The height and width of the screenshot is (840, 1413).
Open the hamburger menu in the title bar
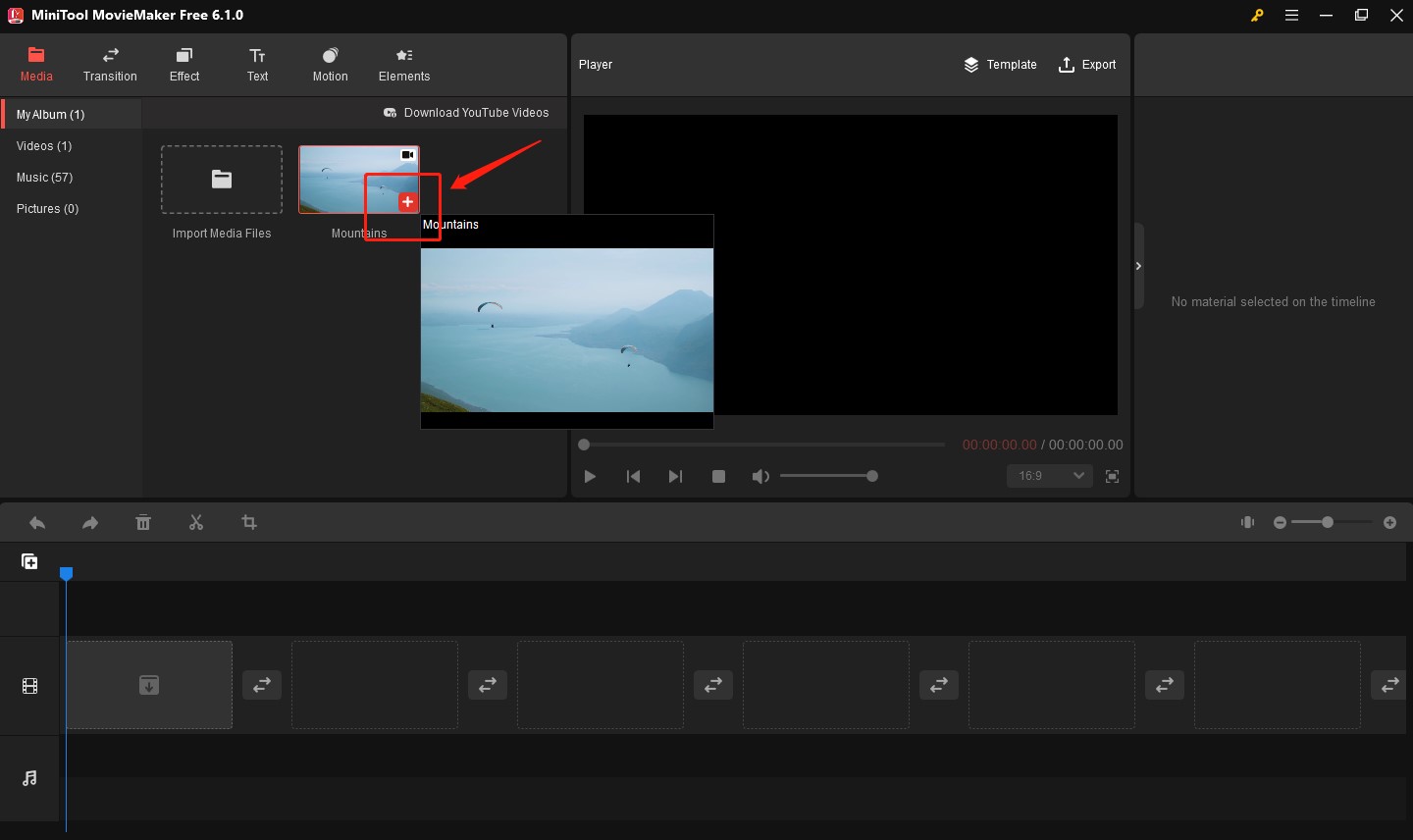(1291, 15)
